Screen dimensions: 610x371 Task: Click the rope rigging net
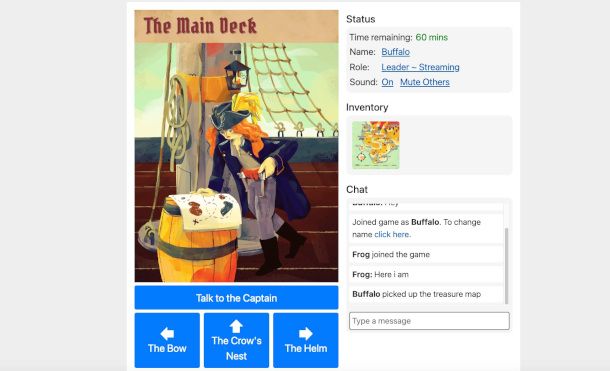pyautogui.click(x=290, y=88)
